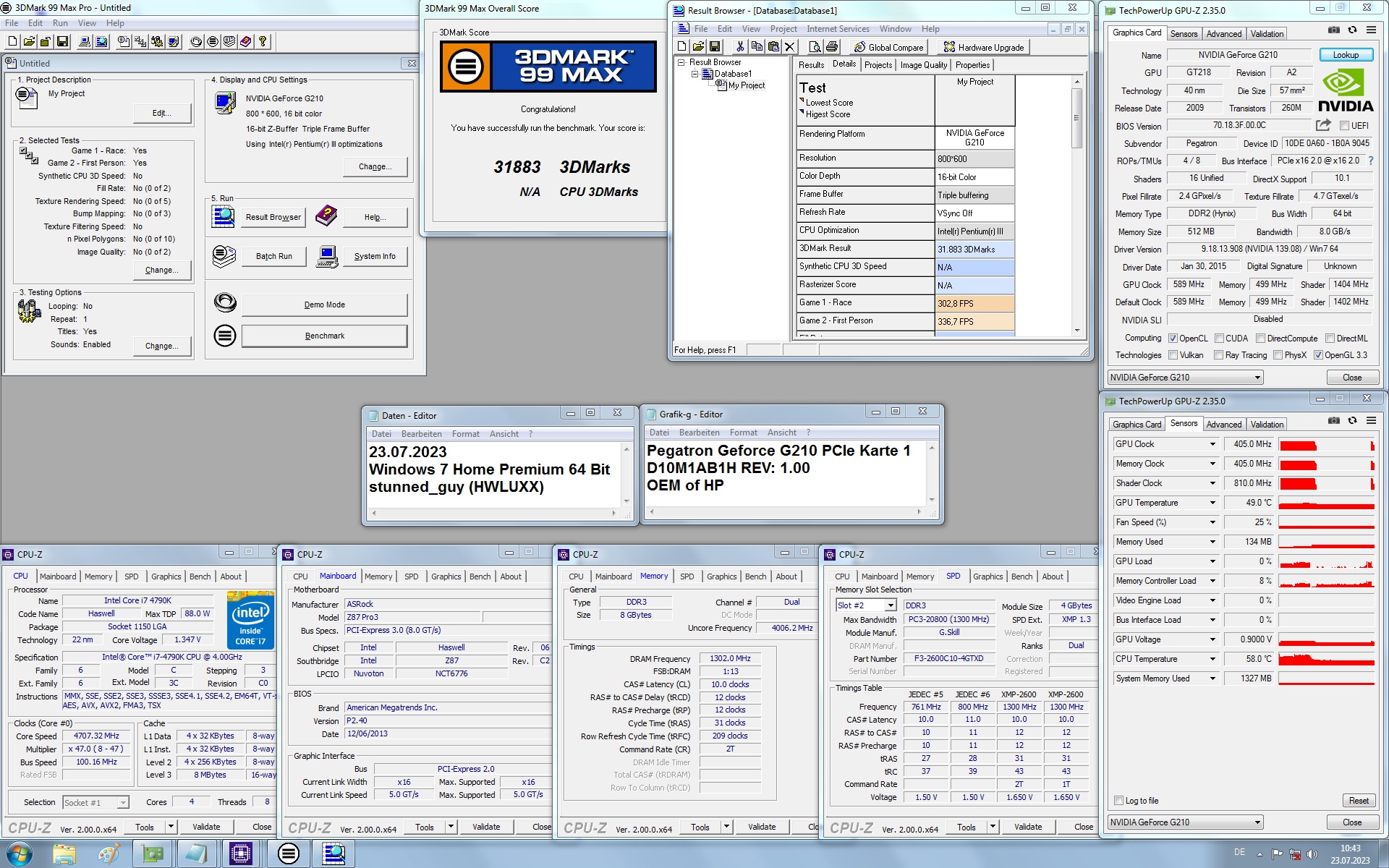1389x868 pixels.
Task: Click Global Compare button in Result Browser
Action: click(x=890, y=48)
